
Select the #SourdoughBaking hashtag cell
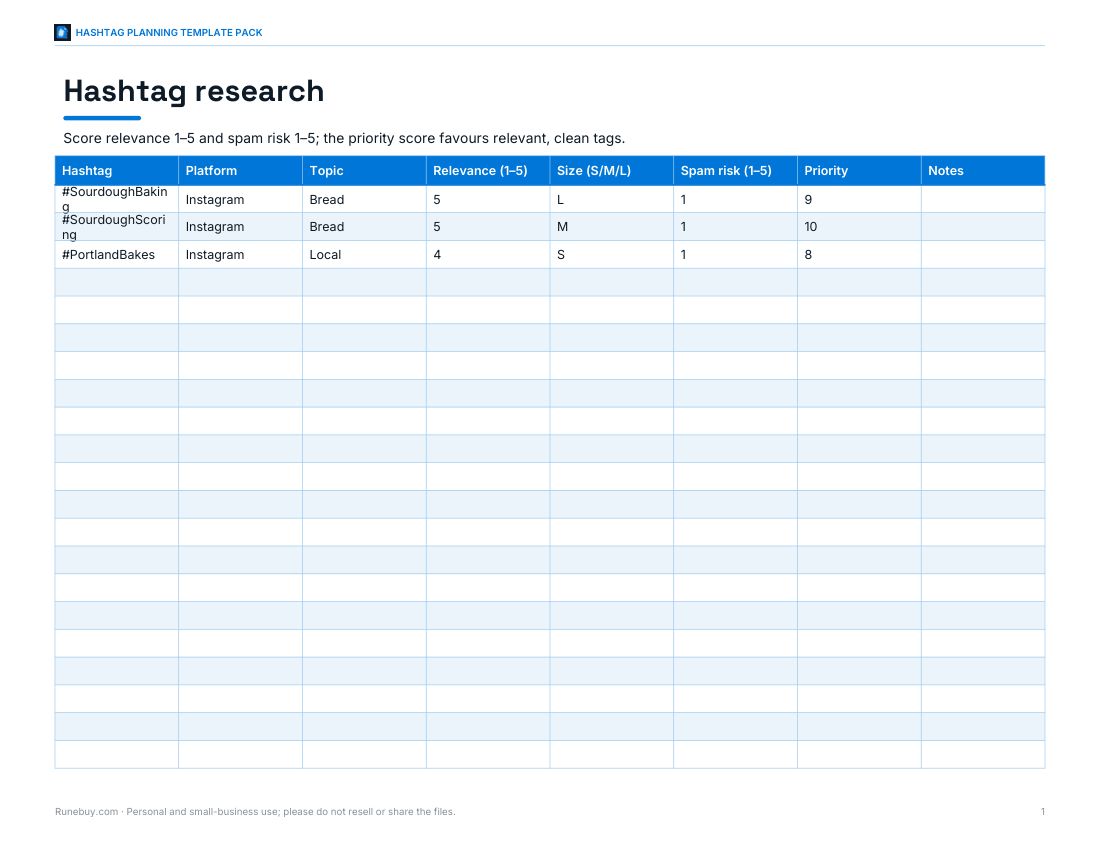click(117, 199)
